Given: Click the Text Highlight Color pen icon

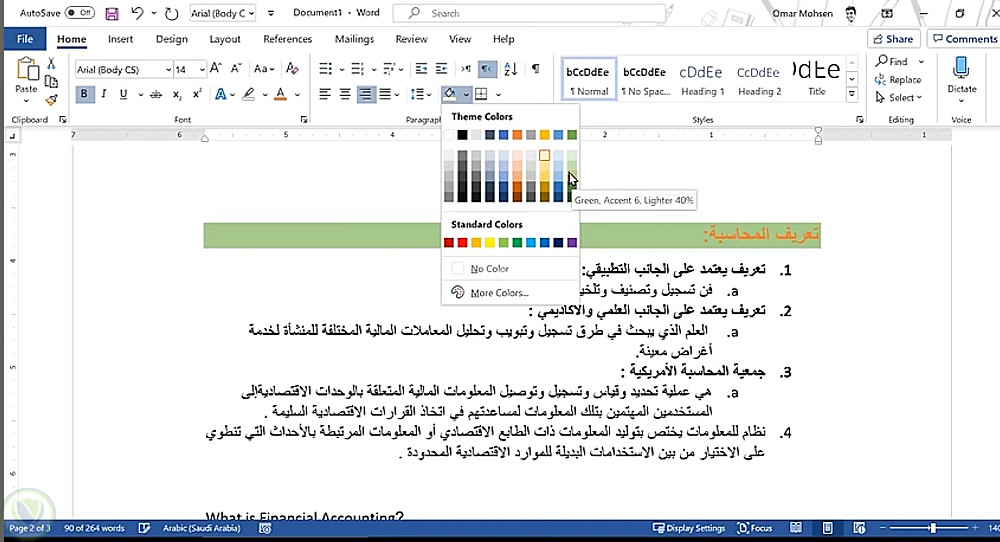Looking at the screenshot, I should (249, 94).
